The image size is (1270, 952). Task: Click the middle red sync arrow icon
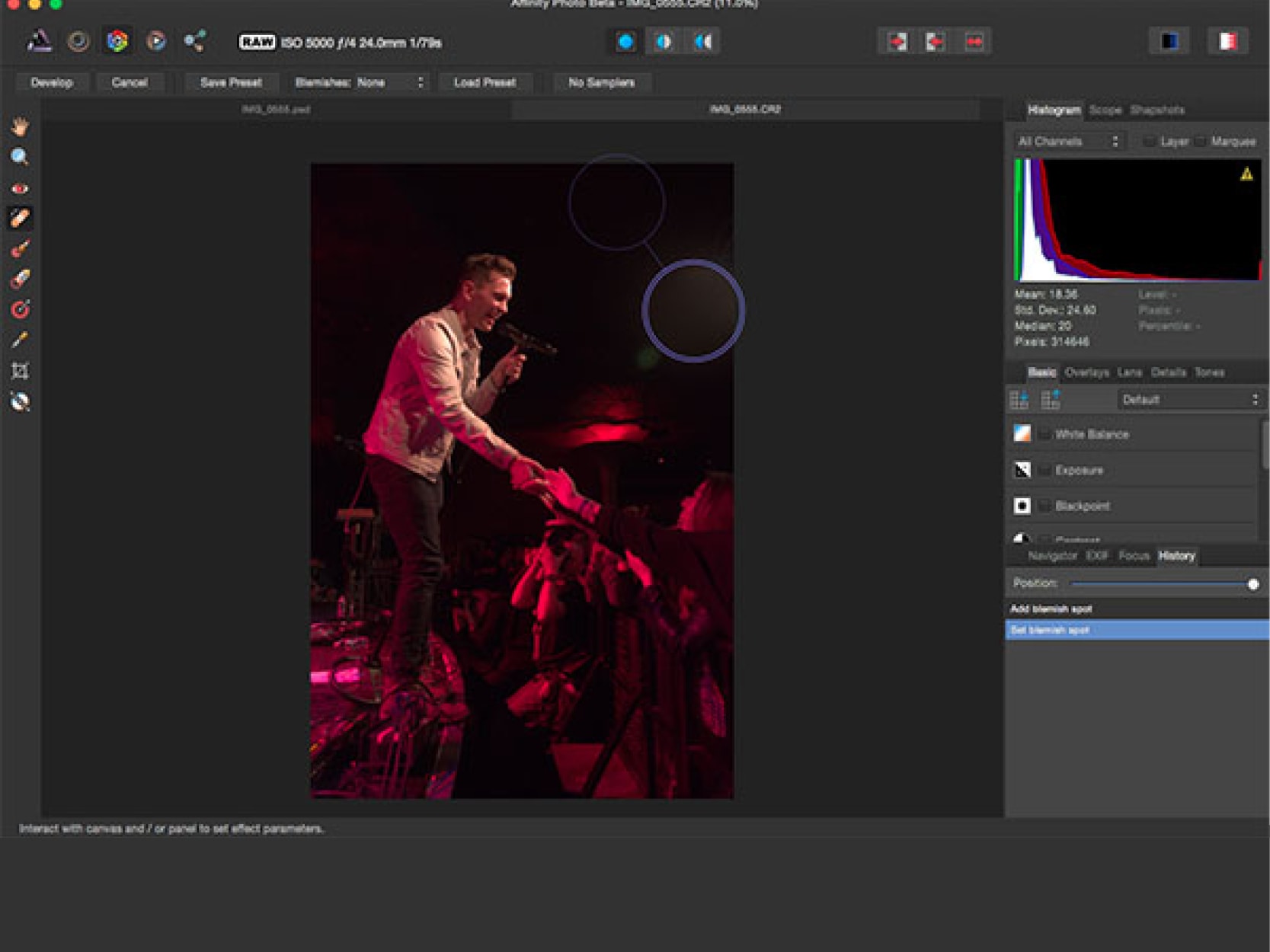pyautogui.click(x=936, y=42)
